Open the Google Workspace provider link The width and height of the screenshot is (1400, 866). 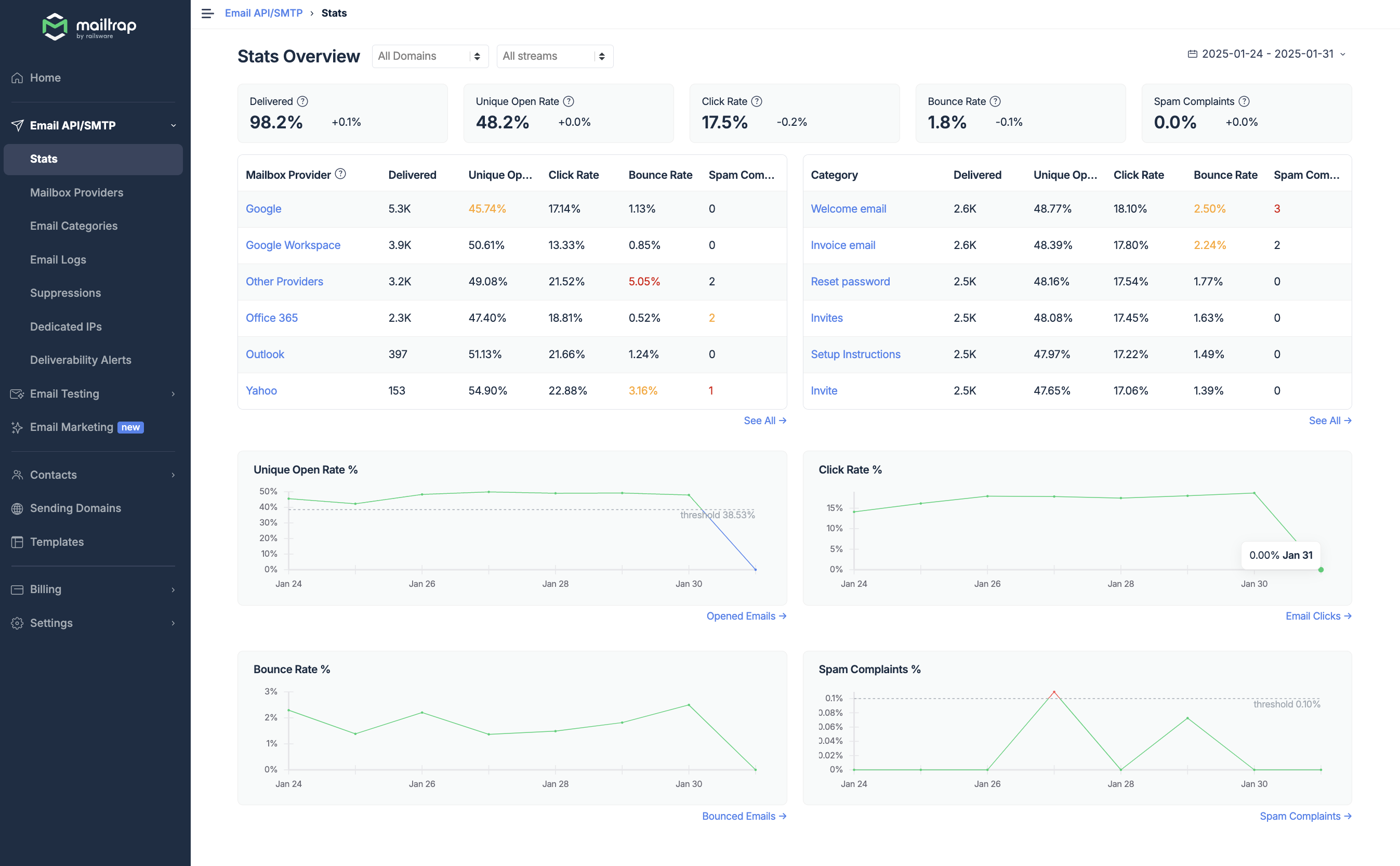click(x=293, y=245)
